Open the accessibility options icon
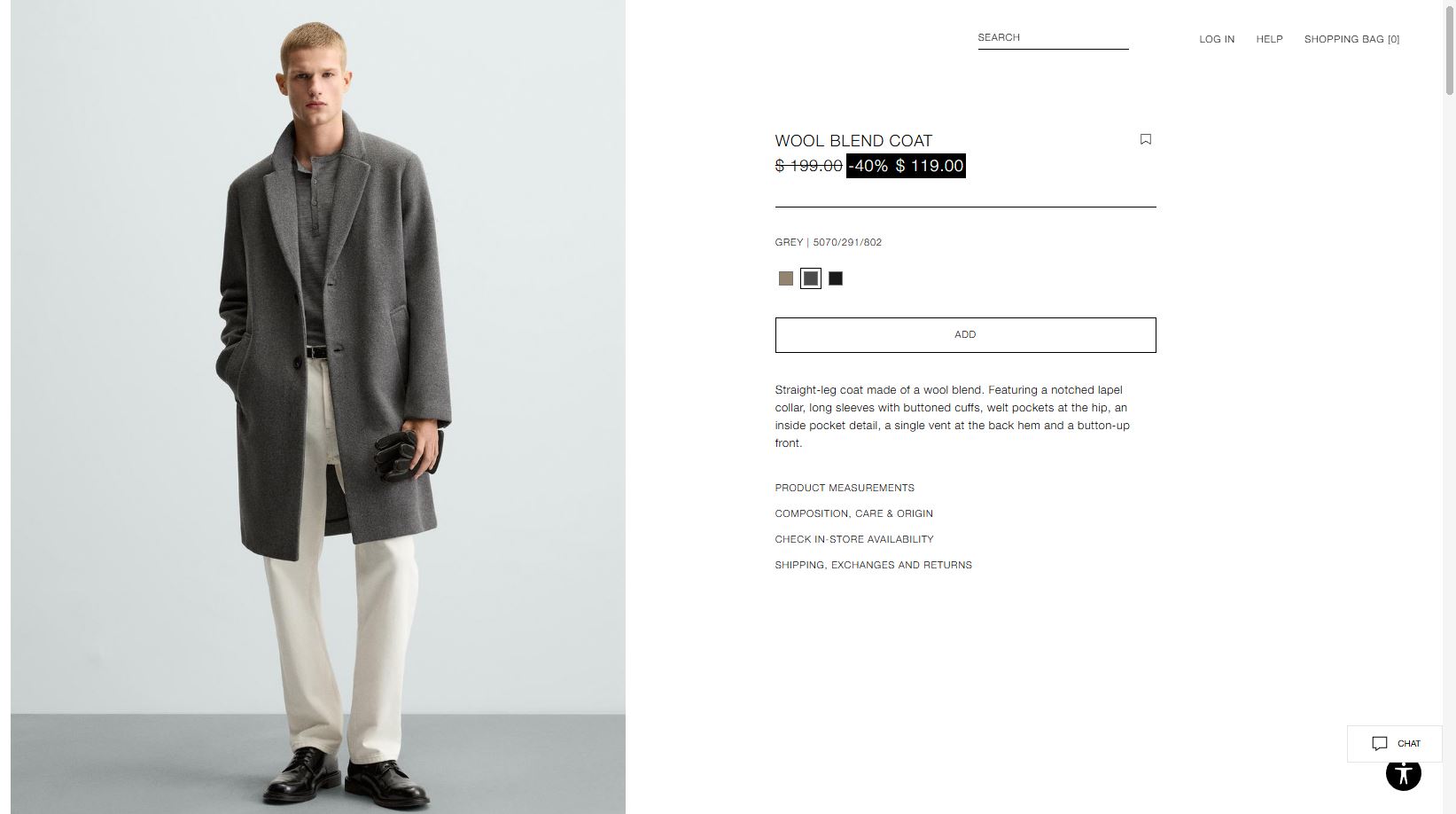The height and width of the screenshot is (814, 1456). tap(1403, 773)
